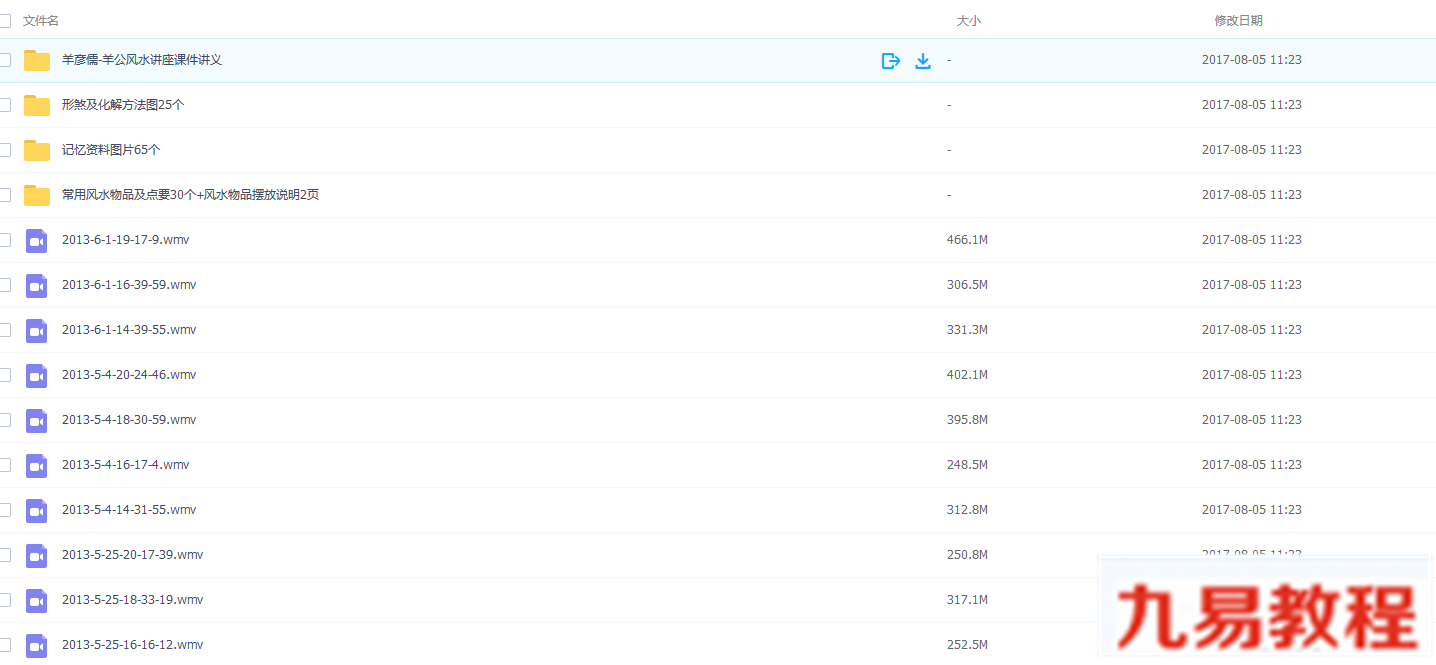Click the size value 402.1M
This screenshot has width=1436, height=665.
967,375
